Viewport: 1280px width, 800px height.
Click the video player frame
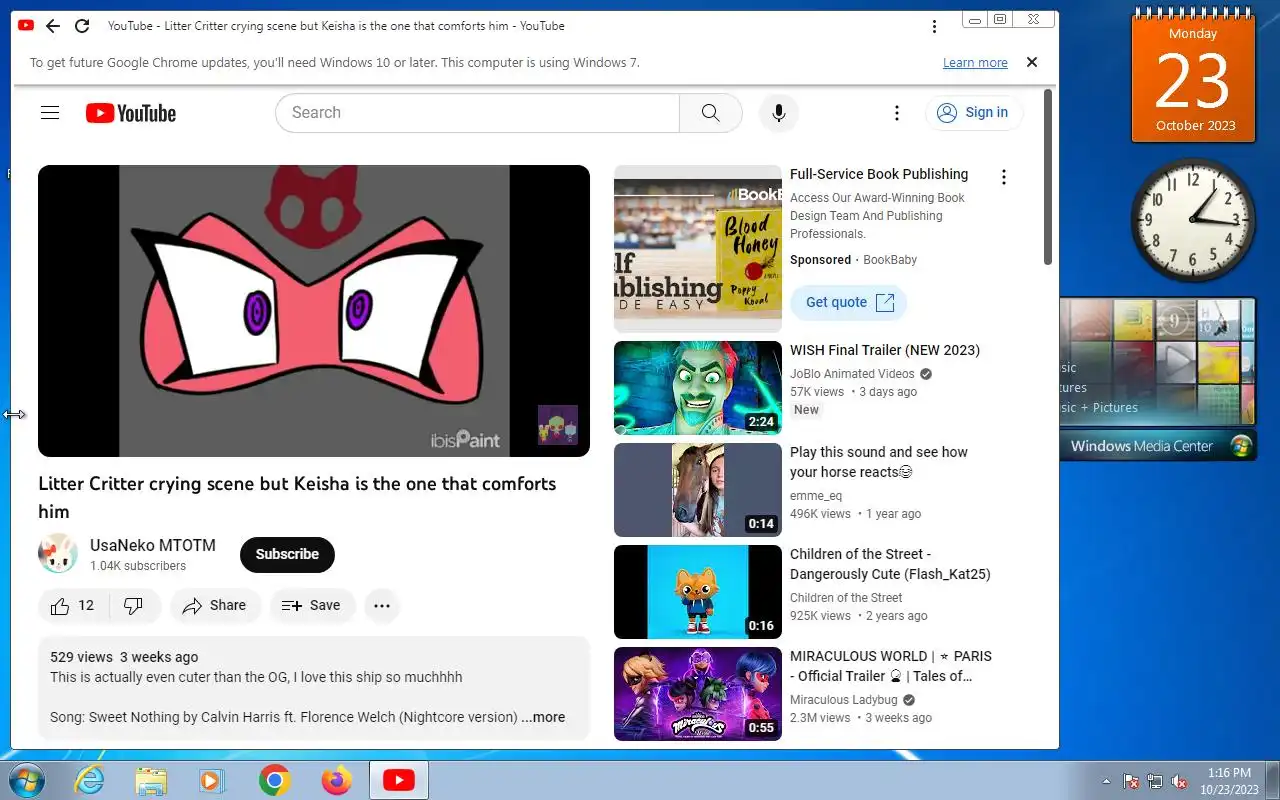coord(314,311)
